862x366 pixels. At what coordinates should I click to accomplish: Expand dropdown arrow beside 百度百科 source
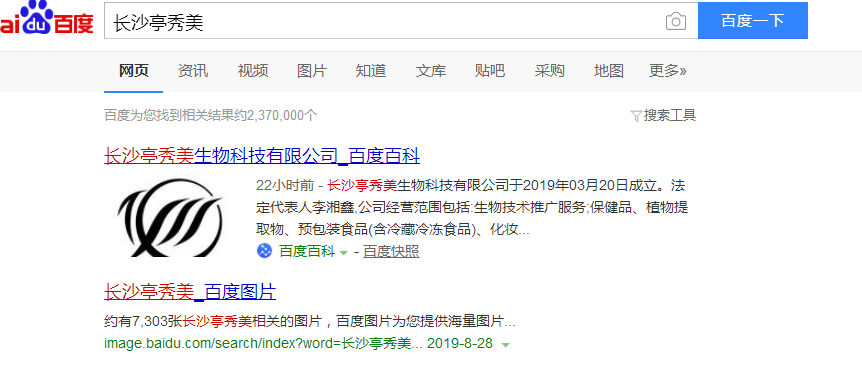click(x=344, y=253)
